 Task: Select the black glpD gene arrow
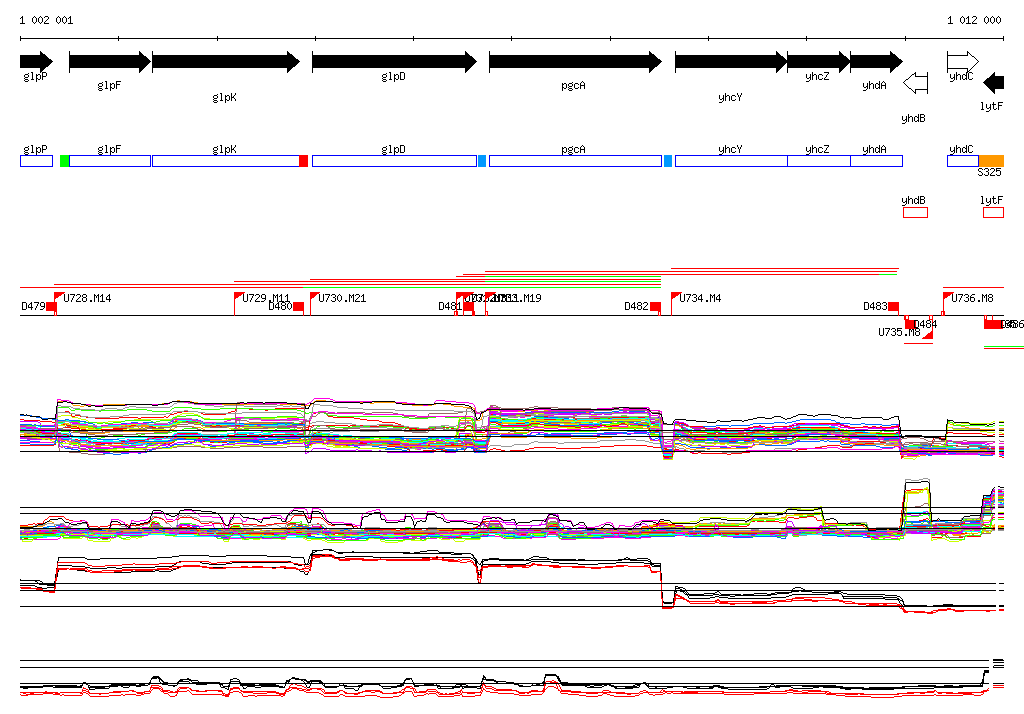tap(394, 62)
